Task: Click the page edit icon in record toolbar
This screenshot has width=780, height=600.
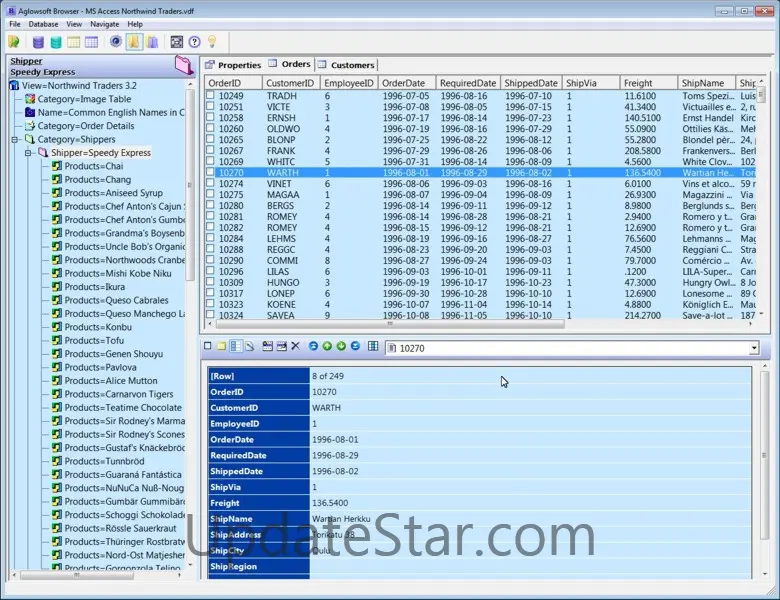Action: tap(250, 346)
